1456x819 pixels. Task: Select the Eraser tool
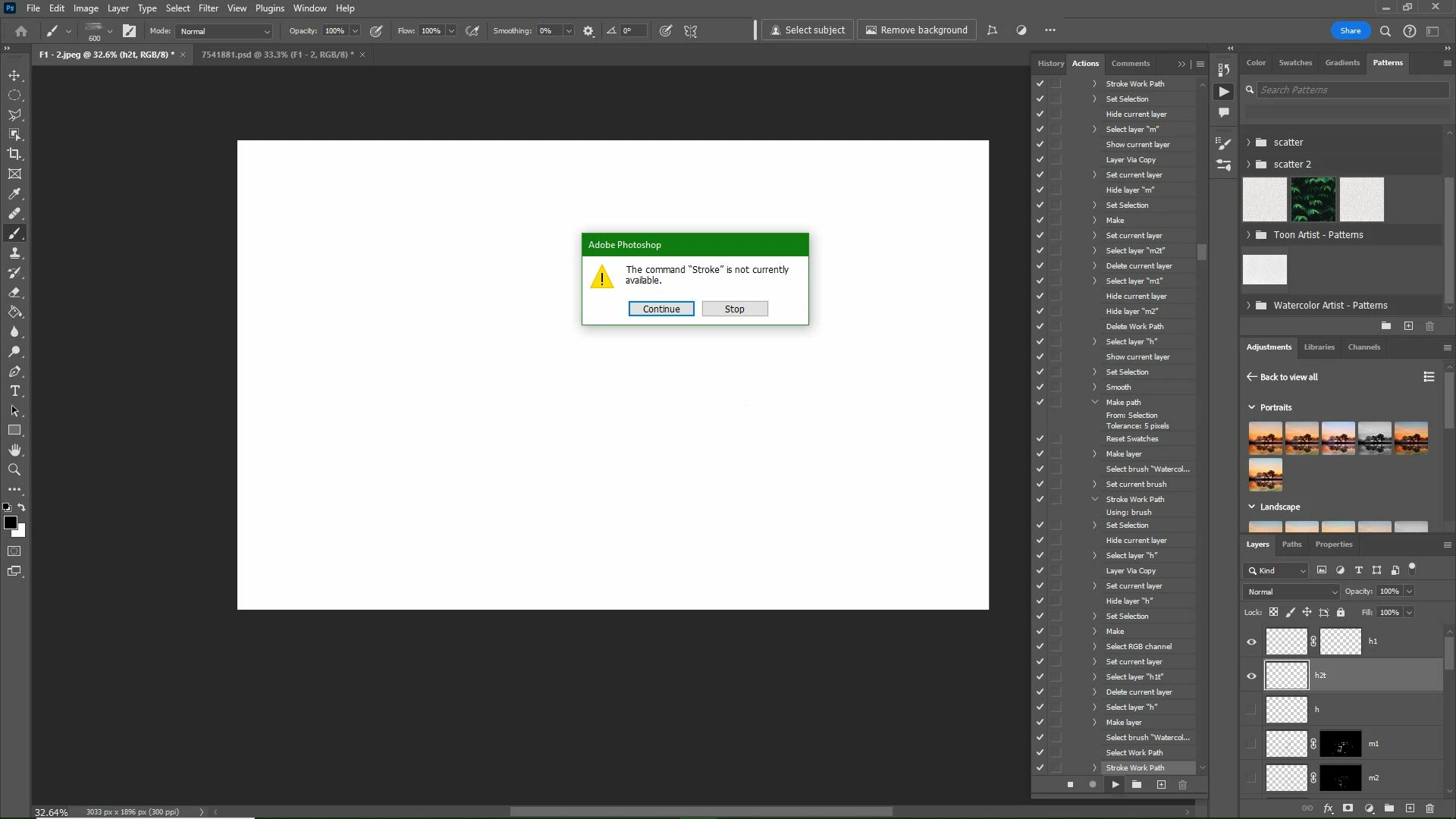[14, 293]
